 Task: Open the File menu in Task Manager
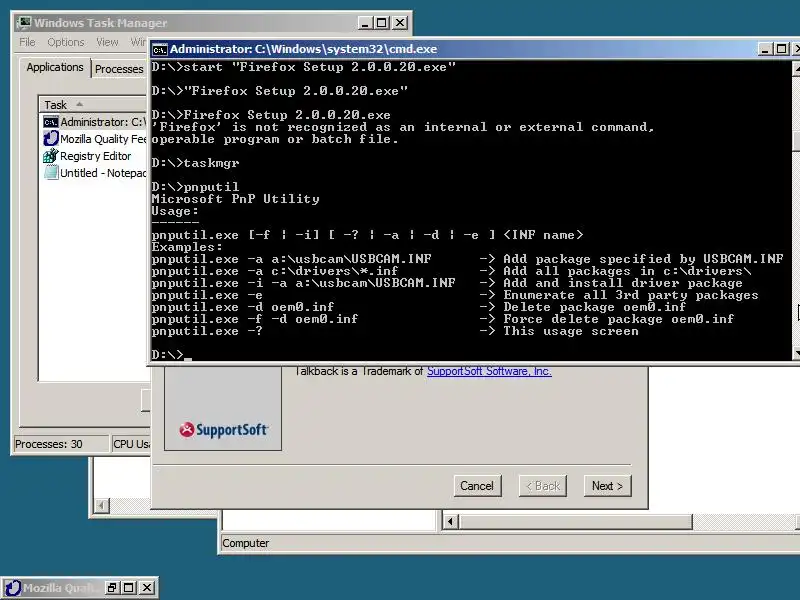click(27, 42)
